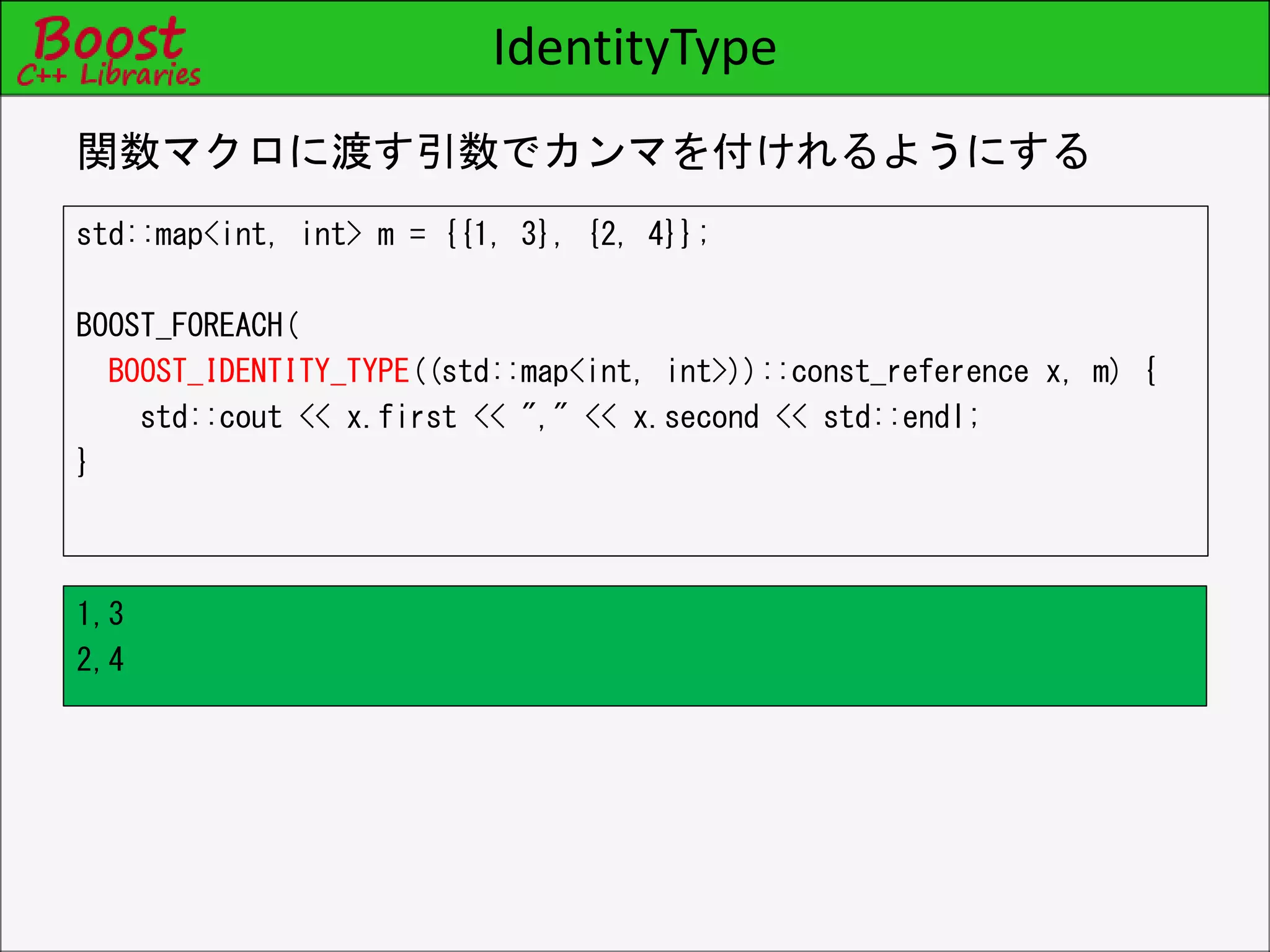Viewport: 1270px width, 952px height.
Task: Click the red BOOST_IDENTITY_TYPE macro text
Action: click(259, 371)
